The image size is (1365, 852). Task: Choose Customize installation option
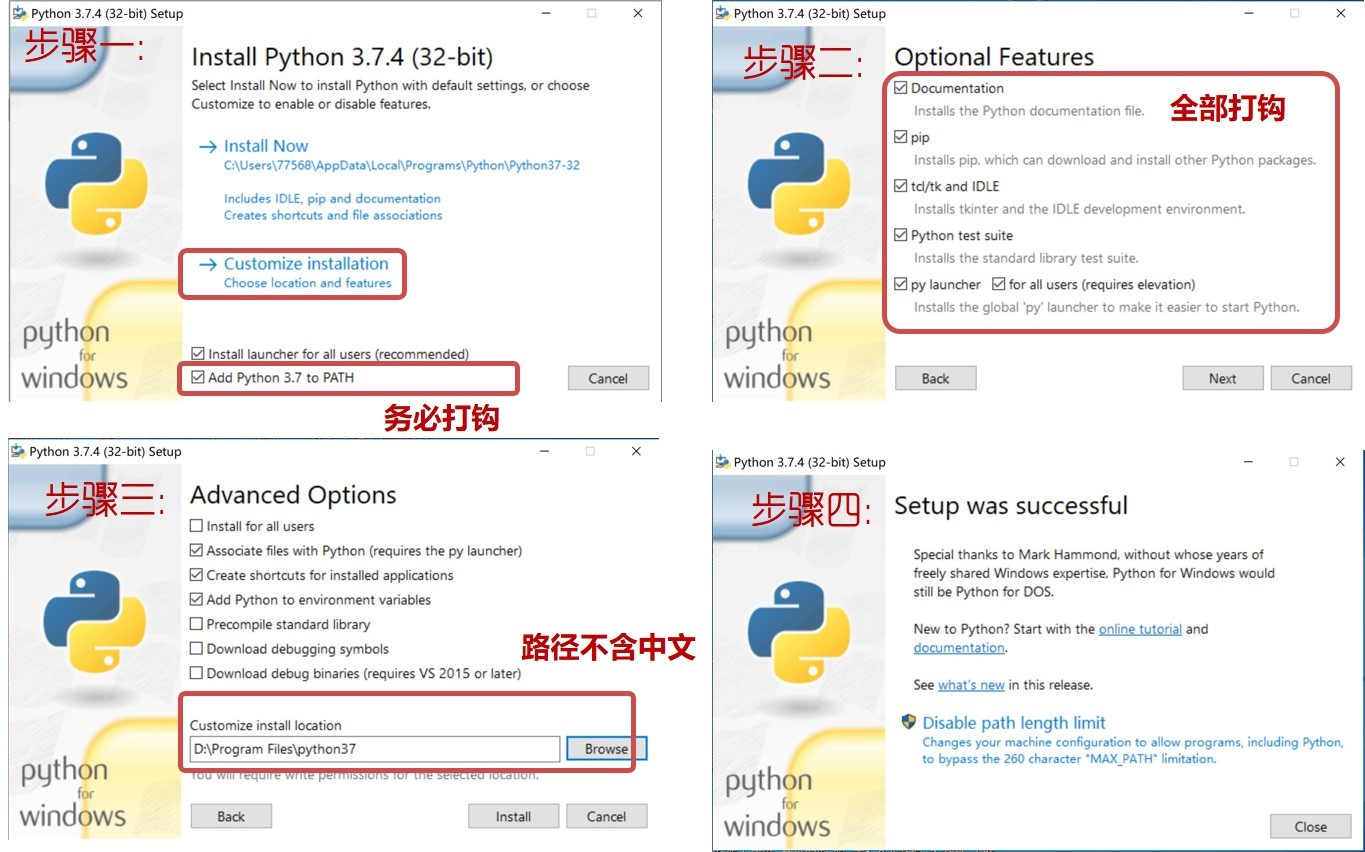pyautogui.click(x=305, y=264)
